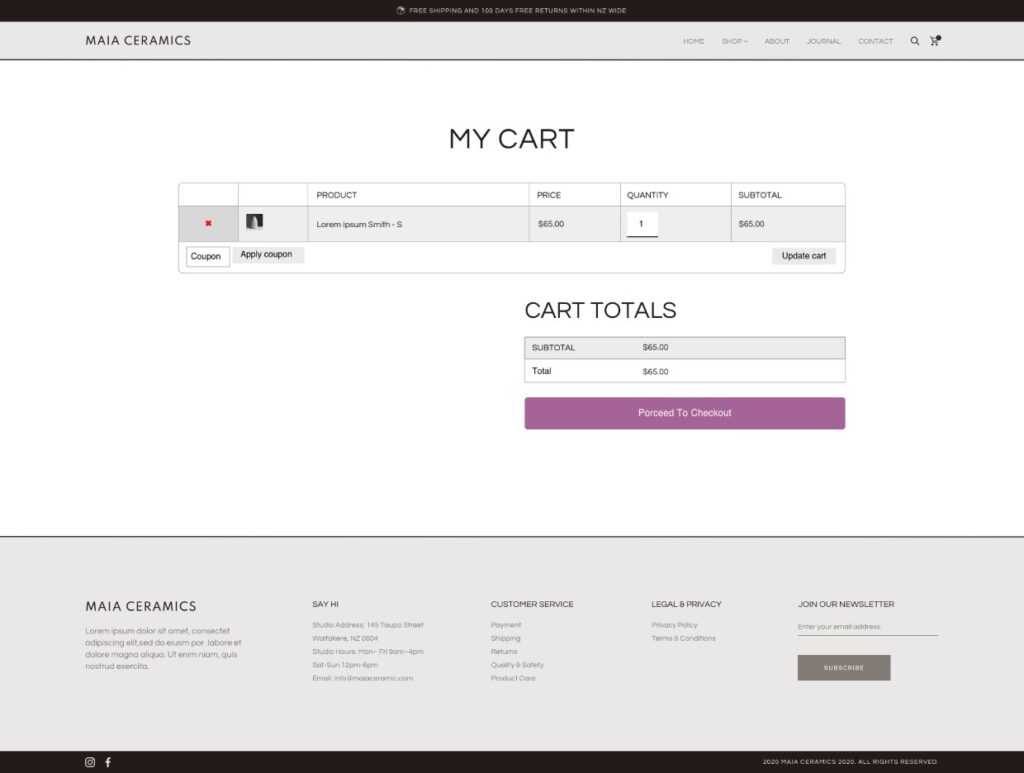The height and width of the screenshot is (773, 1024).
Task: Open the shopping cart icon in header
Action: tap(935, 41)
